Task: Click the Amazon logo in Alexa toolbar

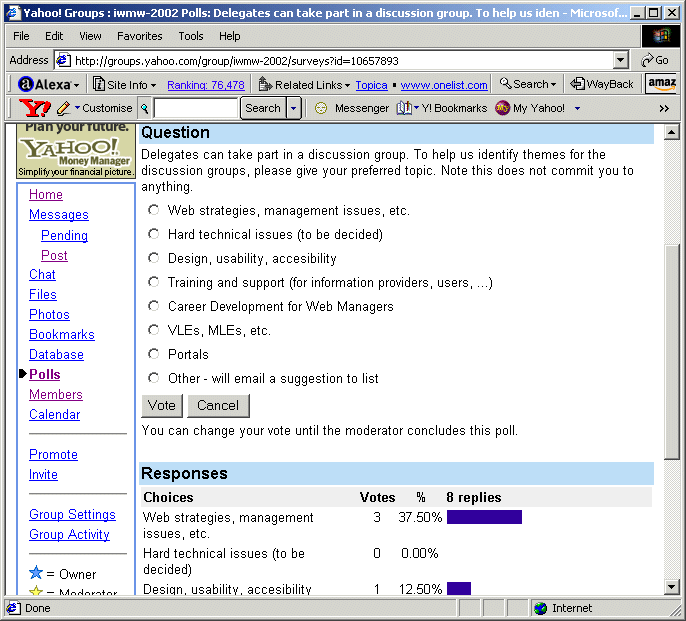Action: tap(662, 83)
